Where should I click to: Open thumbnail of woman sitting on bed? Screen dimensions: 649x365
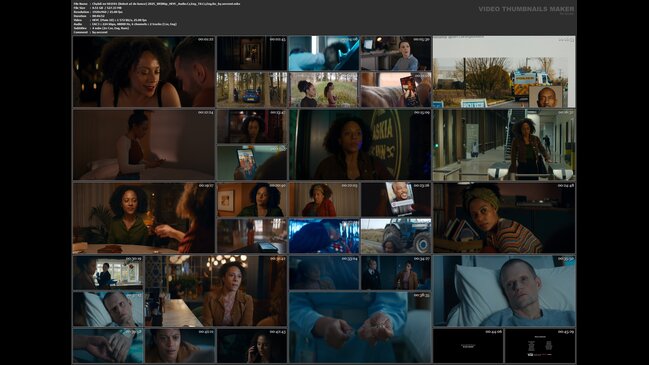click(144, 144)
